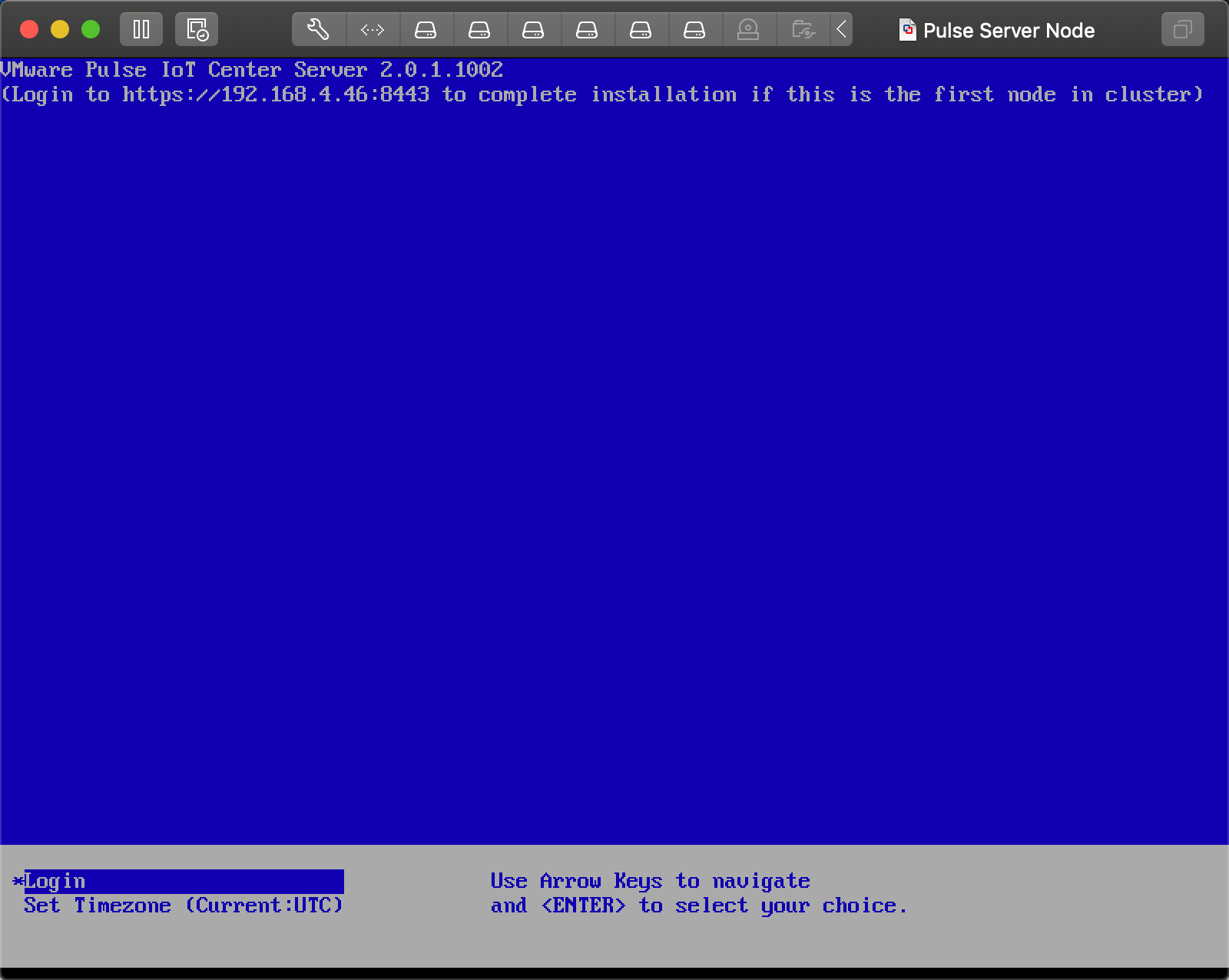
Task: Click the Pulse Server Node document icon
Action: (x=907, y=30)
